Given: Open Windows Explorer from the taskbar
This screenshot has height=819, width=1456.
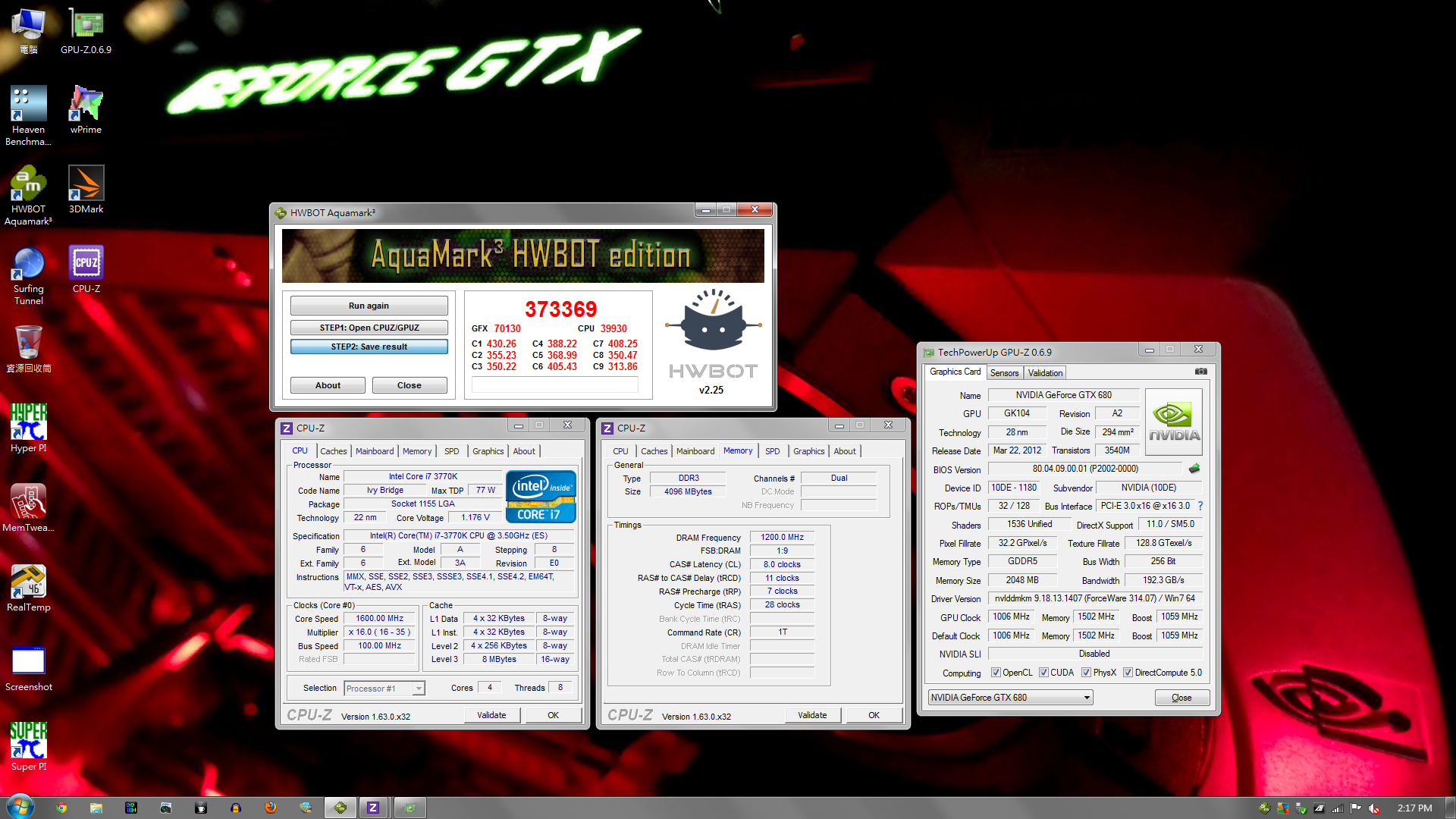Looking at the screenshot, I should pos(96,808).
